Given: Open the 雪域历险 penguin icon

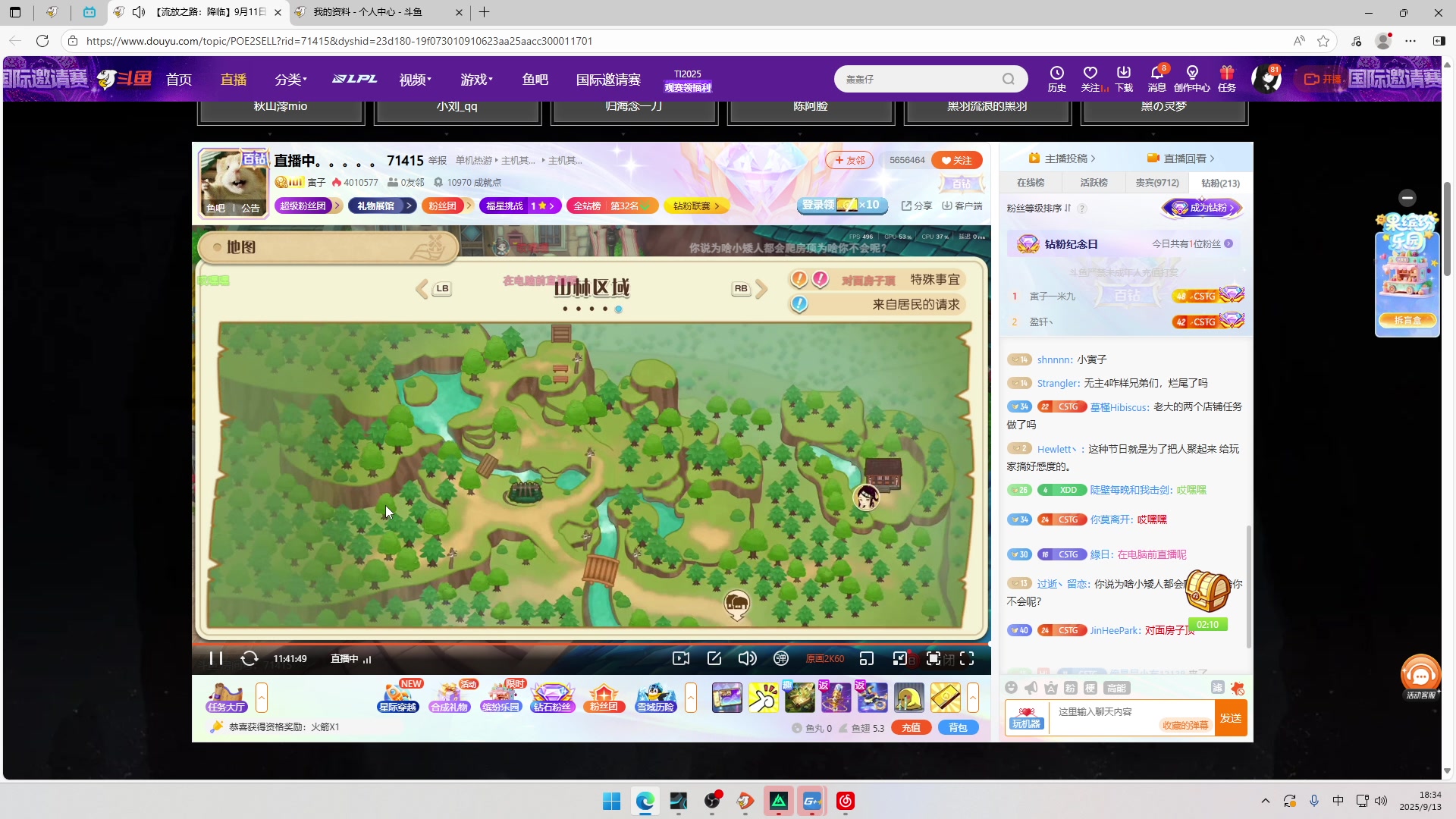Looking at the screenshot, I should [656, 698].
